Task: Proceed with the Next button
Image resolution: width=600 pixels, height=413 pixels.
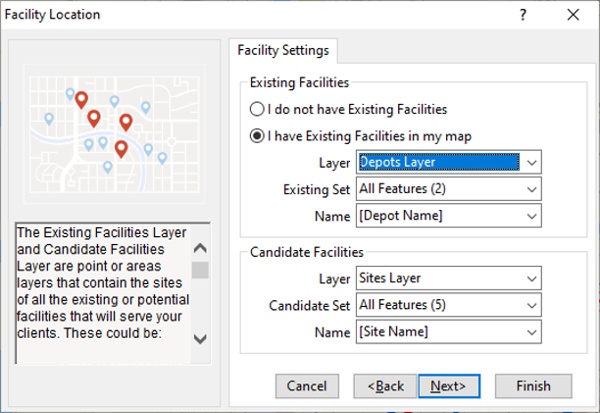Action: pos(449,386)
